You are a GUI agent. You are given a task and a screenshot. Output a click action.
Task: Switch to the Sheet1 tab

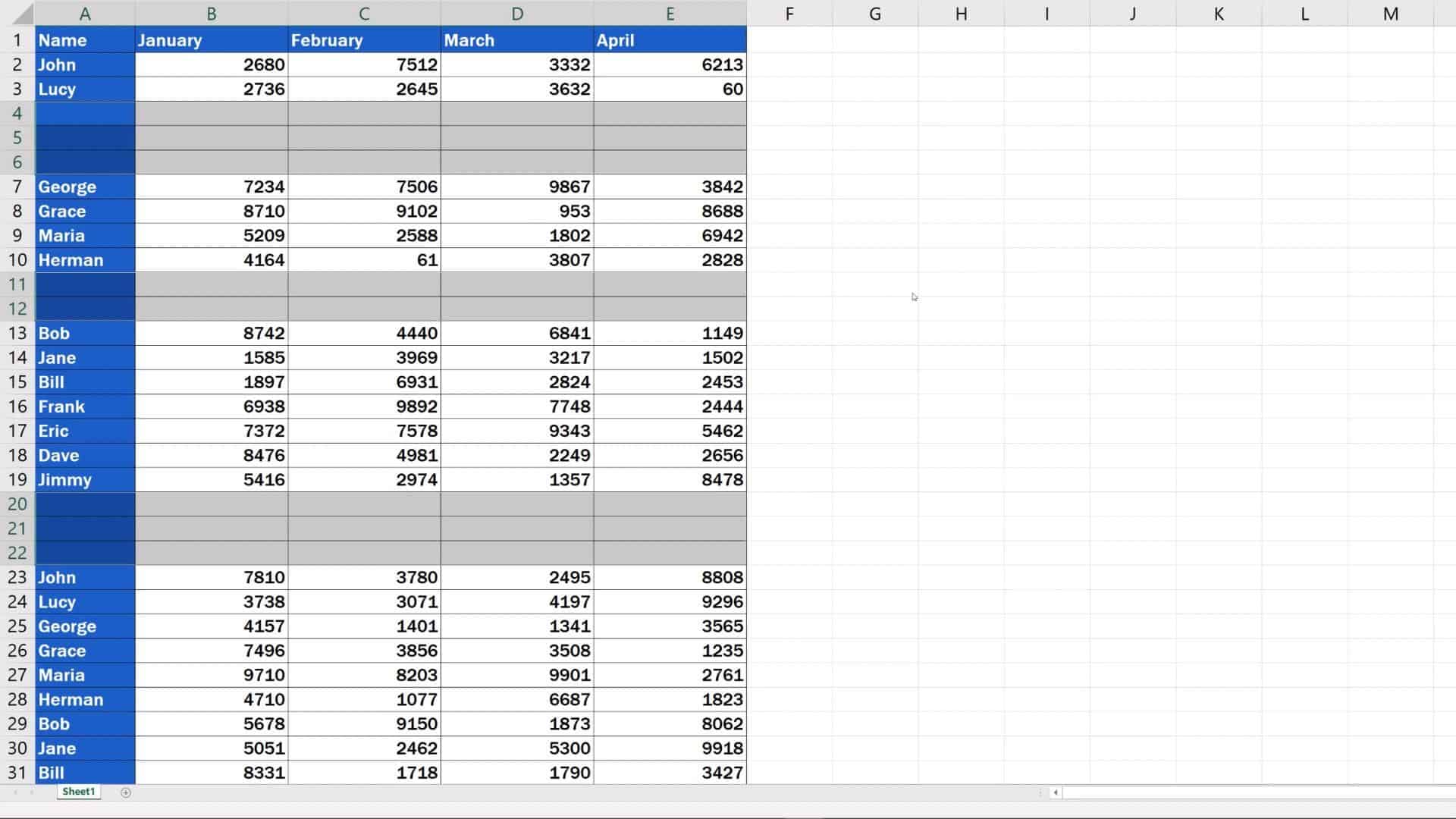pos(78,791)
